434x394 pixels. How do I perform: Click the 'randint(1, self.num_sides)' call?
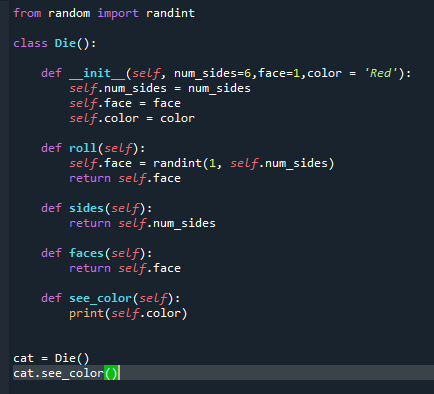pyautogui.click(x=244, y=163)
